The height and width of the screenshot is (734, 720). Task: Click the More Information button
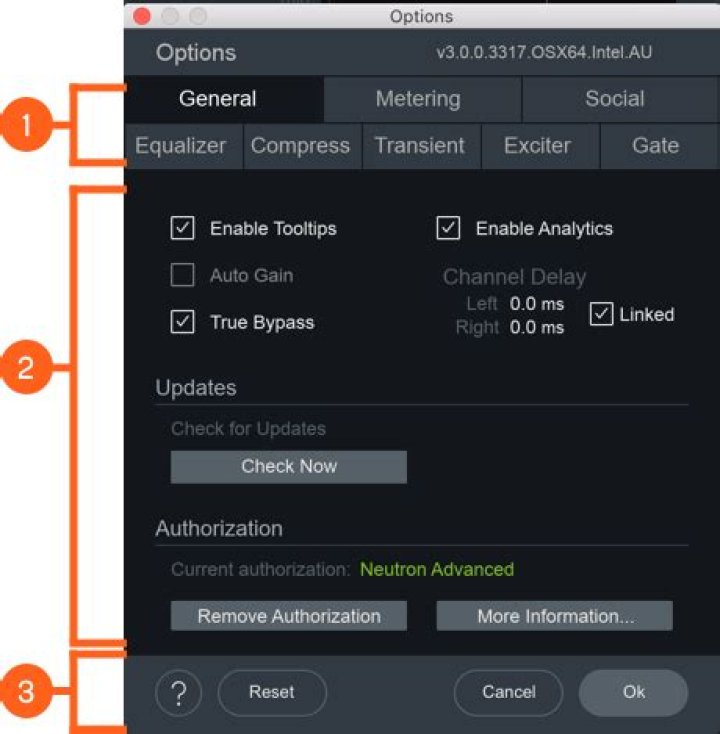[x=554, y=616]
